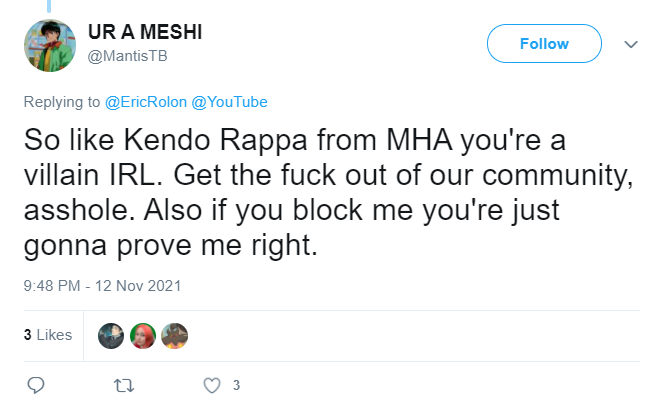View the first liker's dark avatar
The height and width of the screenshot is (408, 660).
pyautogui.click(x=111, y=336)
